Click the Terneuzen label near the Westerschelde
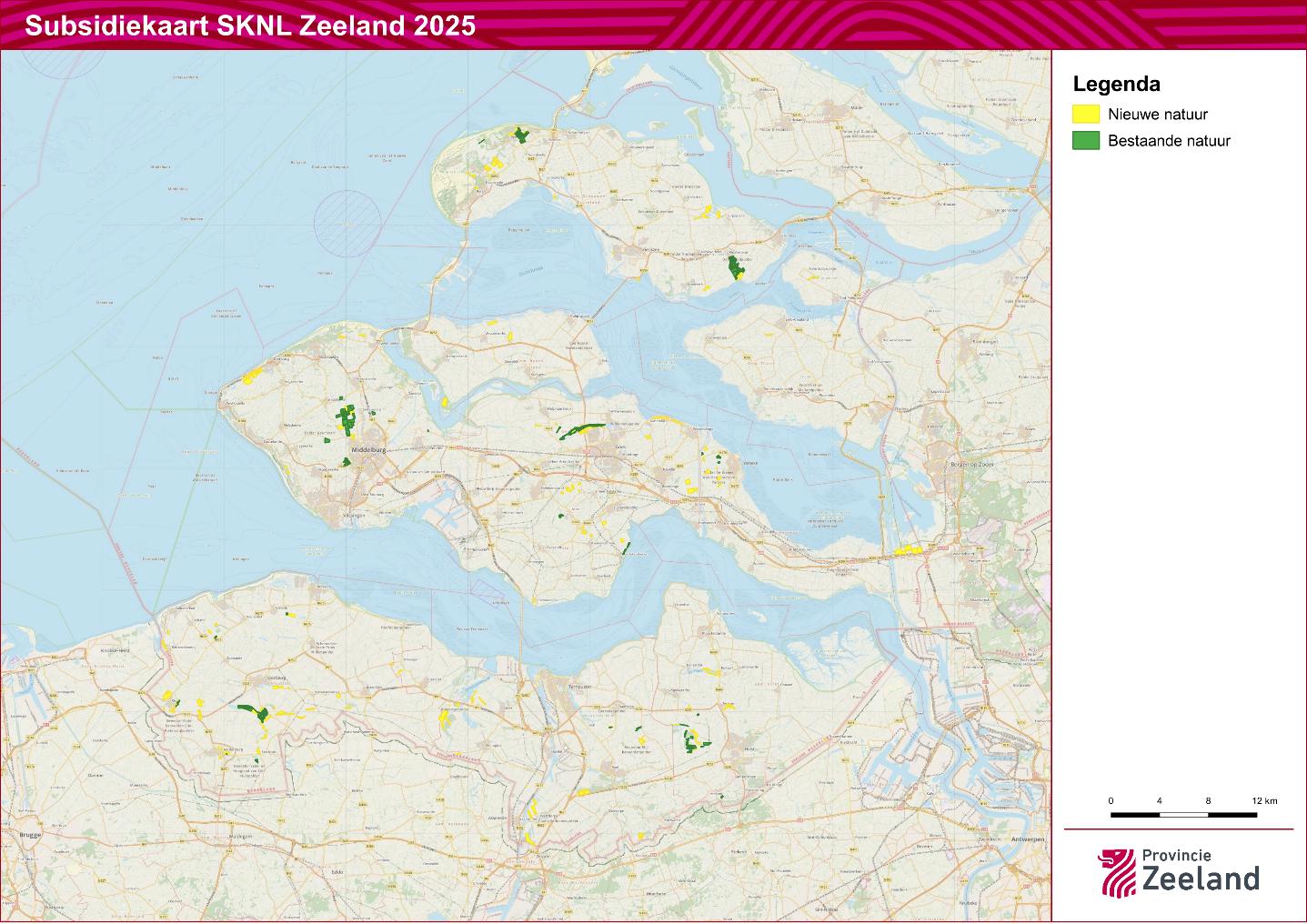The image size is (1307, 924). [x=580, y=687]
